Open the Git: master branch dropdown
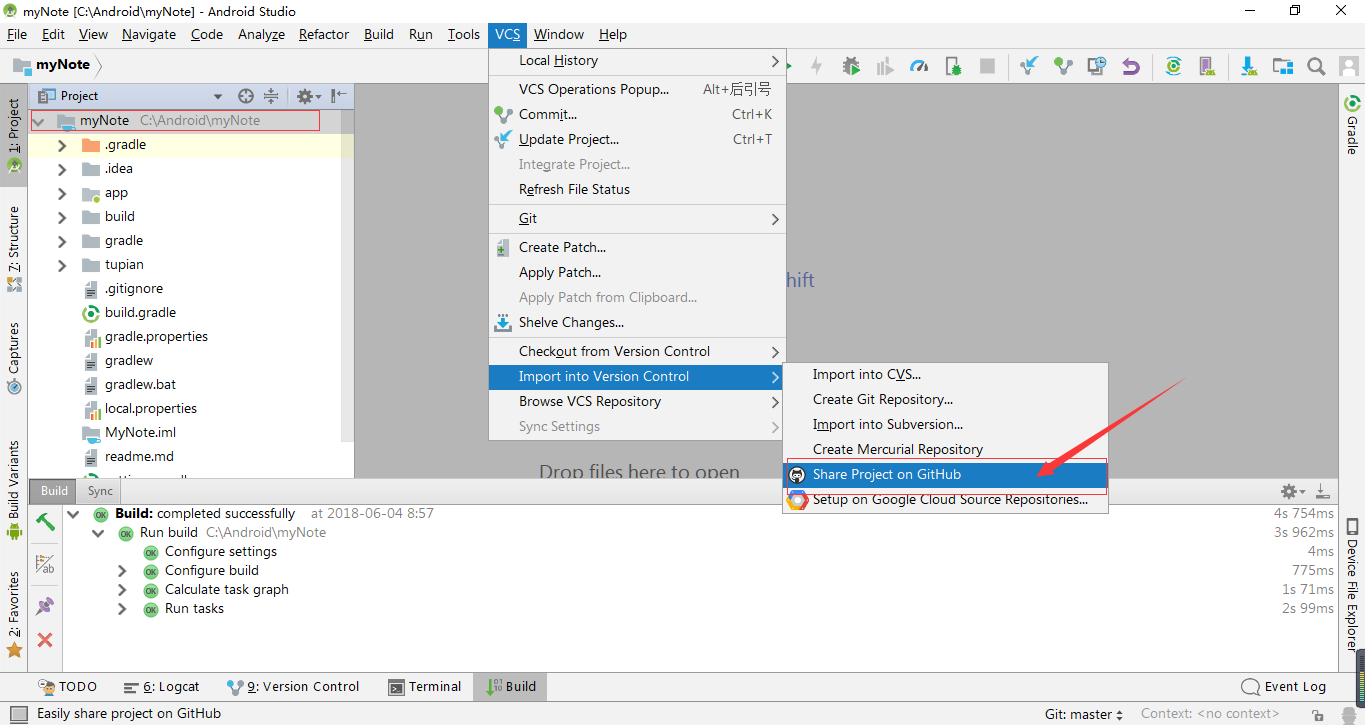Screen dimensions: 1365x725 click(x=1084, y=714)
